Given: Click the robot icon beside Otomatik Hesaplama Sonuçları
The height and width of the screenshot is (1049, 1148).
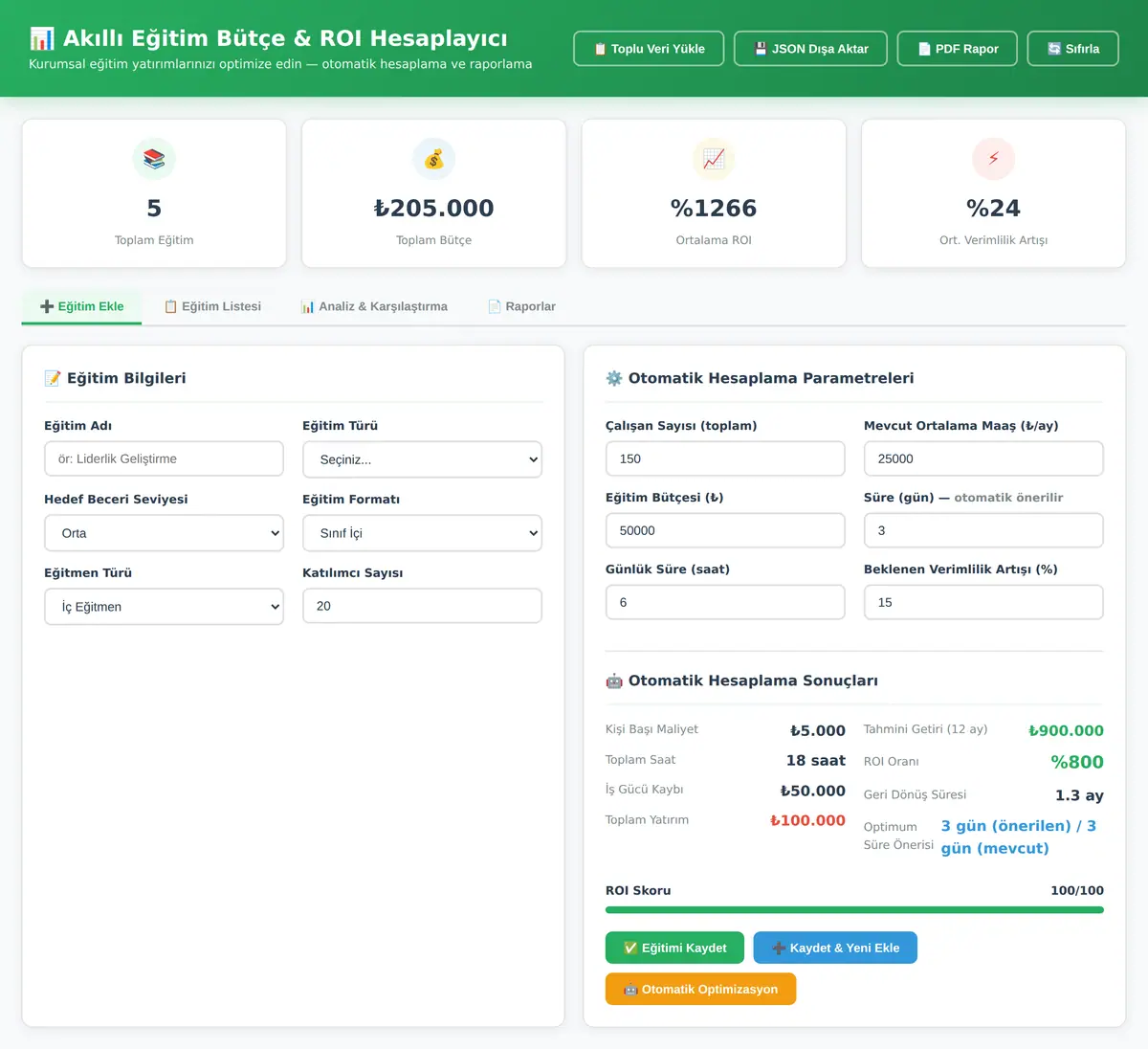Looking at the screenshot, I should tap(614, 681).
